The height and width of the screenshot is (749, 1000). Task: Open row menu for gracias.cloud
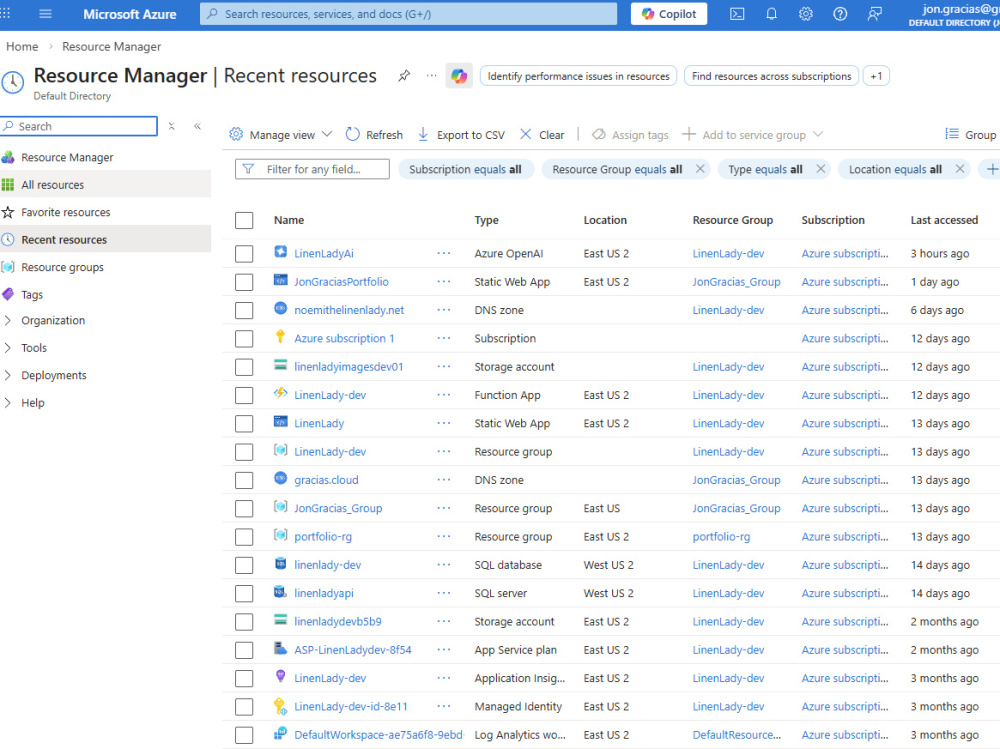[x=444, y=480]
